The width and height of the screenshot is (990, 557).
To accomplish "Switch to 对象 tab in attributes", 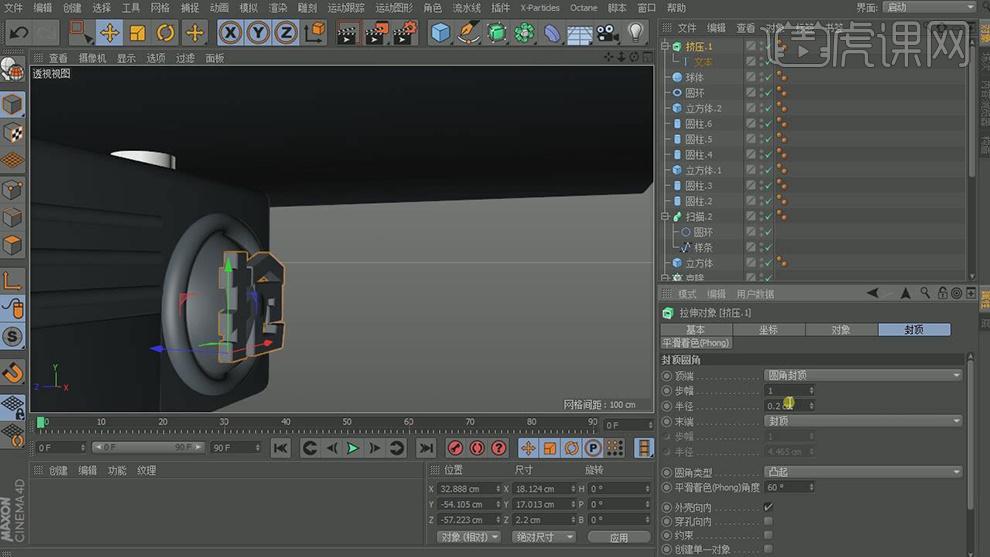I will click(x=841, y=330).
